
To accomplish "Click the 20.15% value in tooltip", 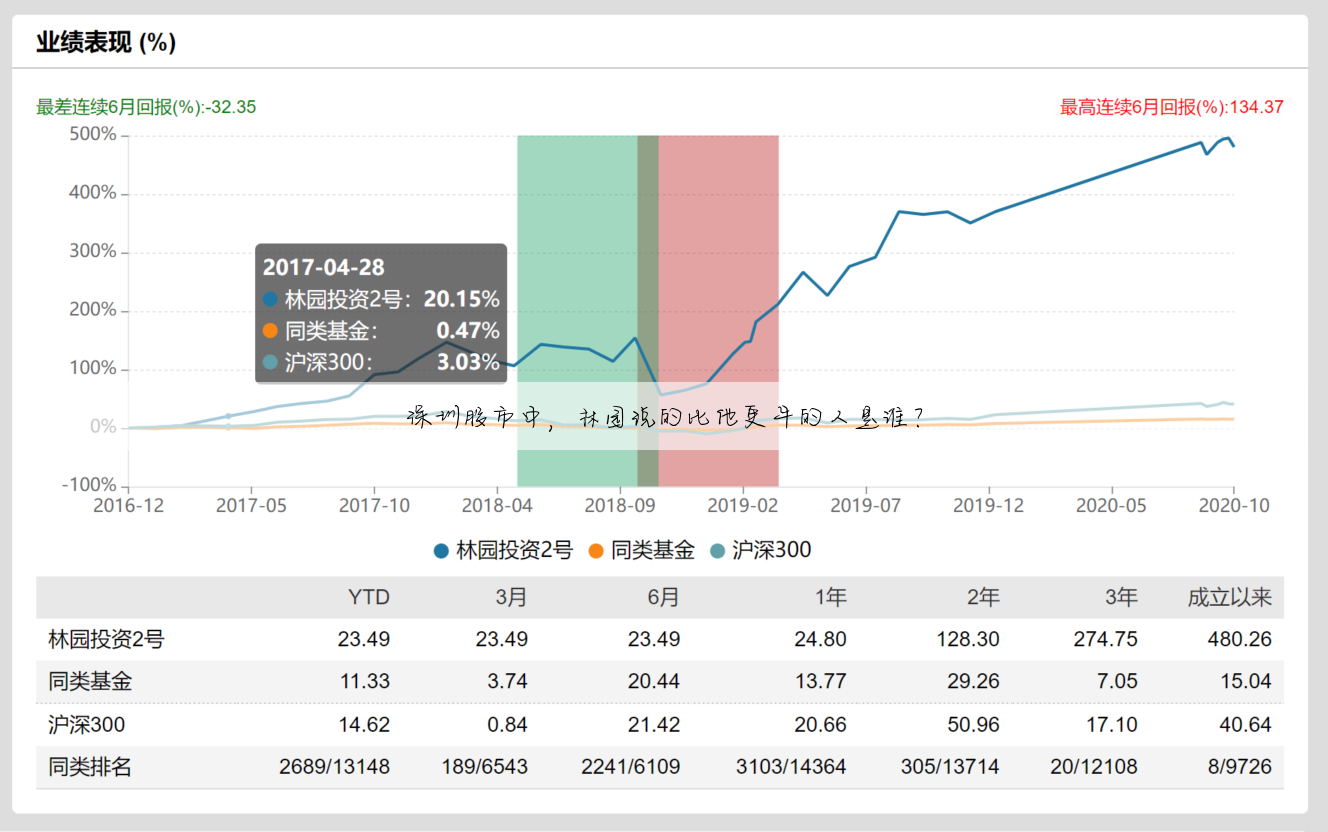I will point(461,299).
